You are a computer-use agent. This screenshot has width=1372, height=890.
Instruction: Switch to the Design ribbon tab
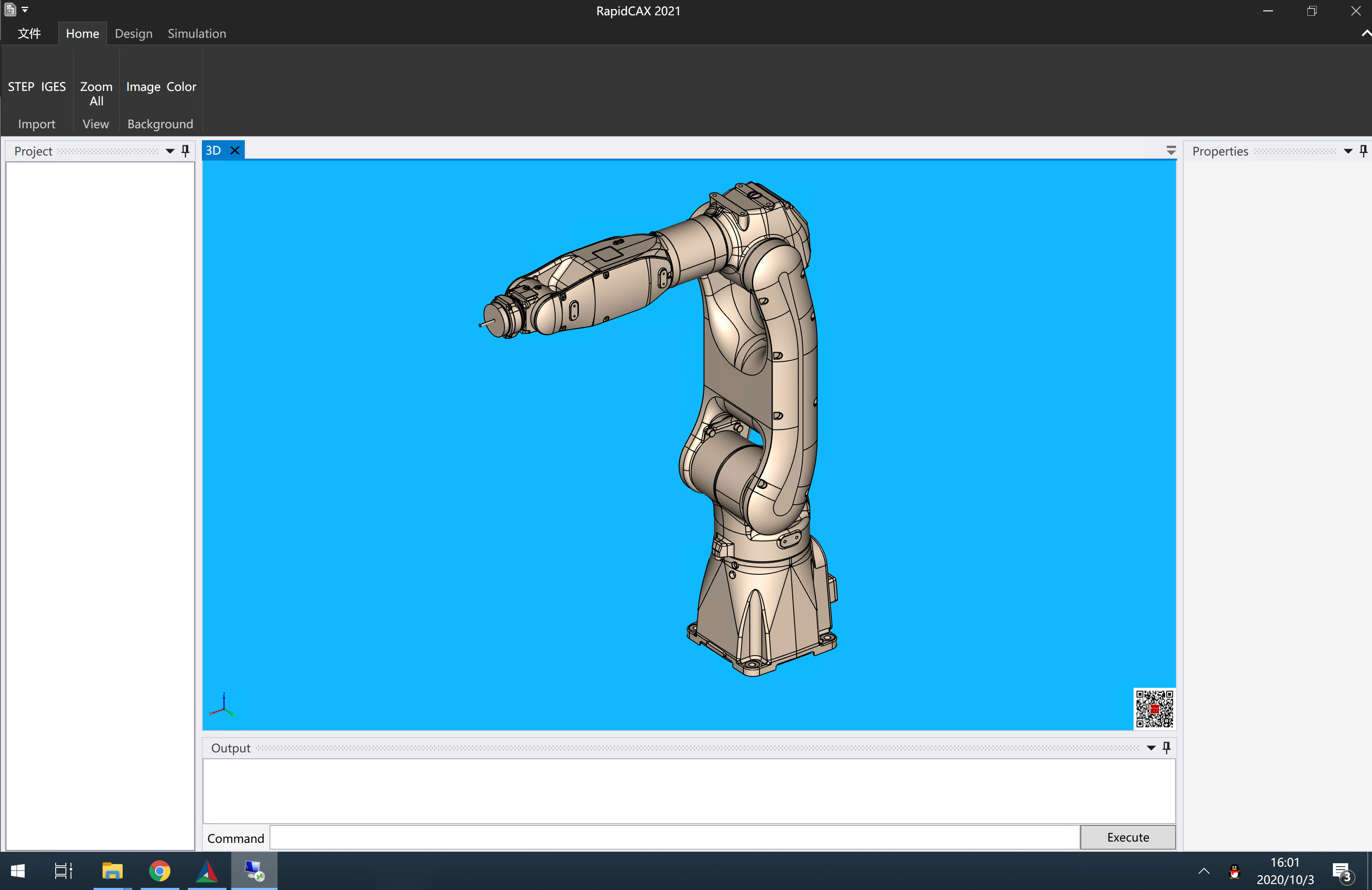(133, 34)
